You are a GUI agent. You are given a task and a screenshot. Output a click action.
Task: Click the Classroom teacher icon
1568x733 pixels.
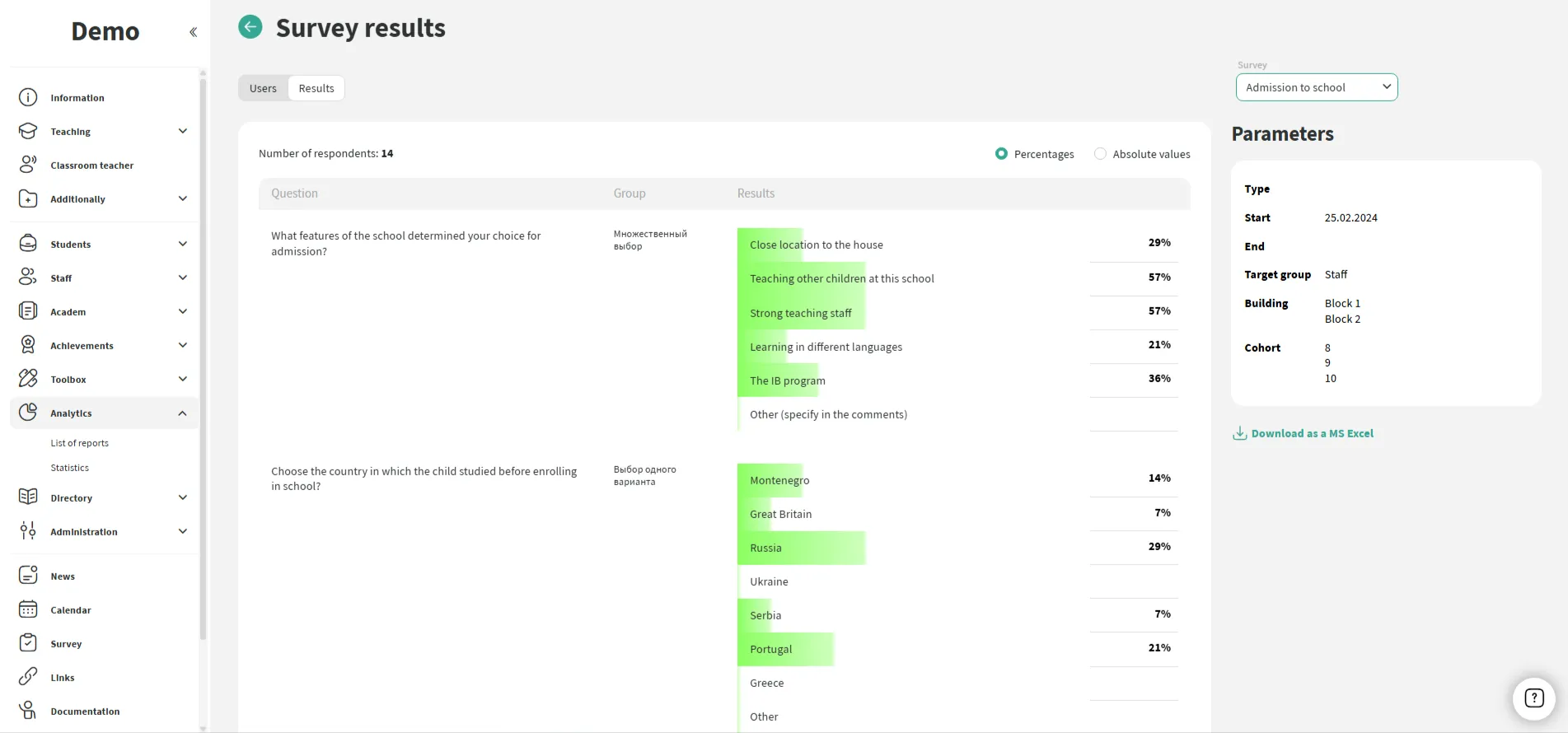[x=28, y=165]
